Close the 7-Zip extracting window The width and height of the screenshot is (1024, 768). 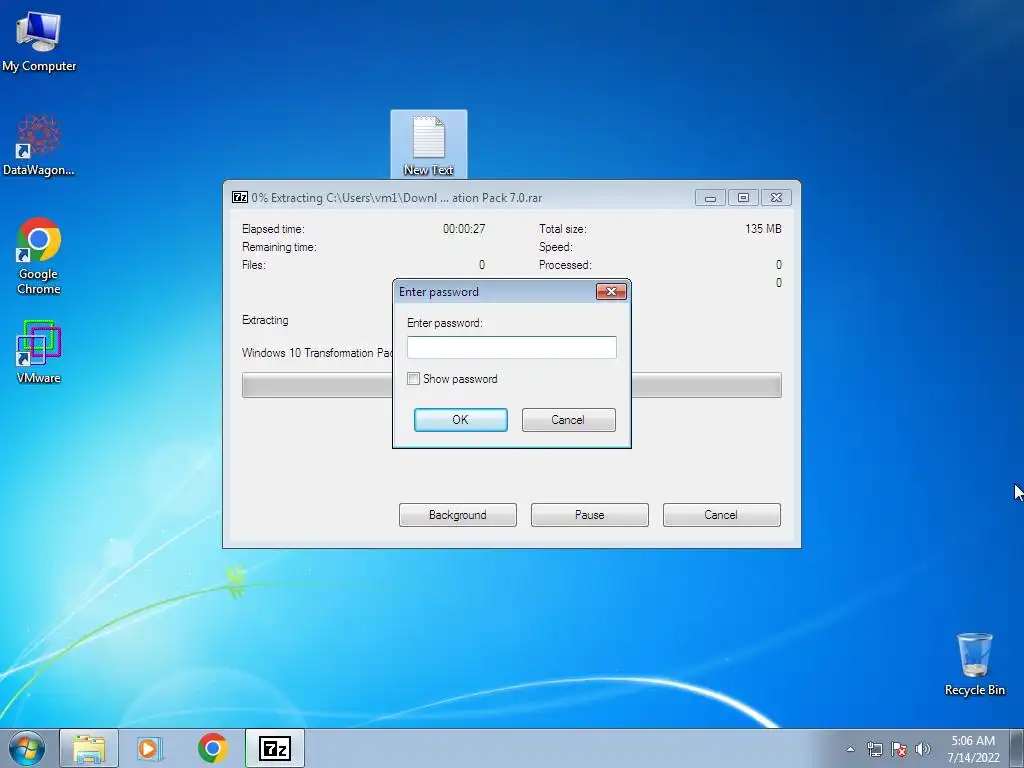tap(776, 197)
